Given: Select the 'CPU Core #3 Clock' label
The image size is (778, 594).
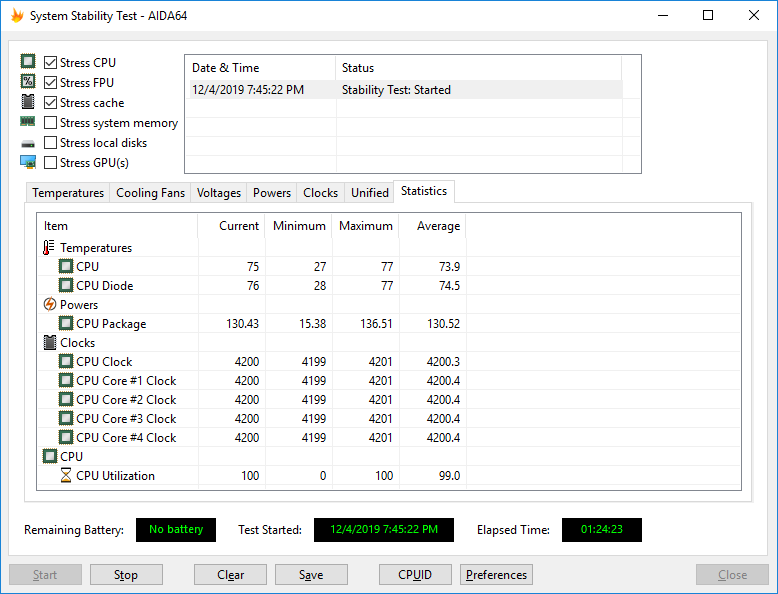Looking at the screenshot, I should coord(126,419).
